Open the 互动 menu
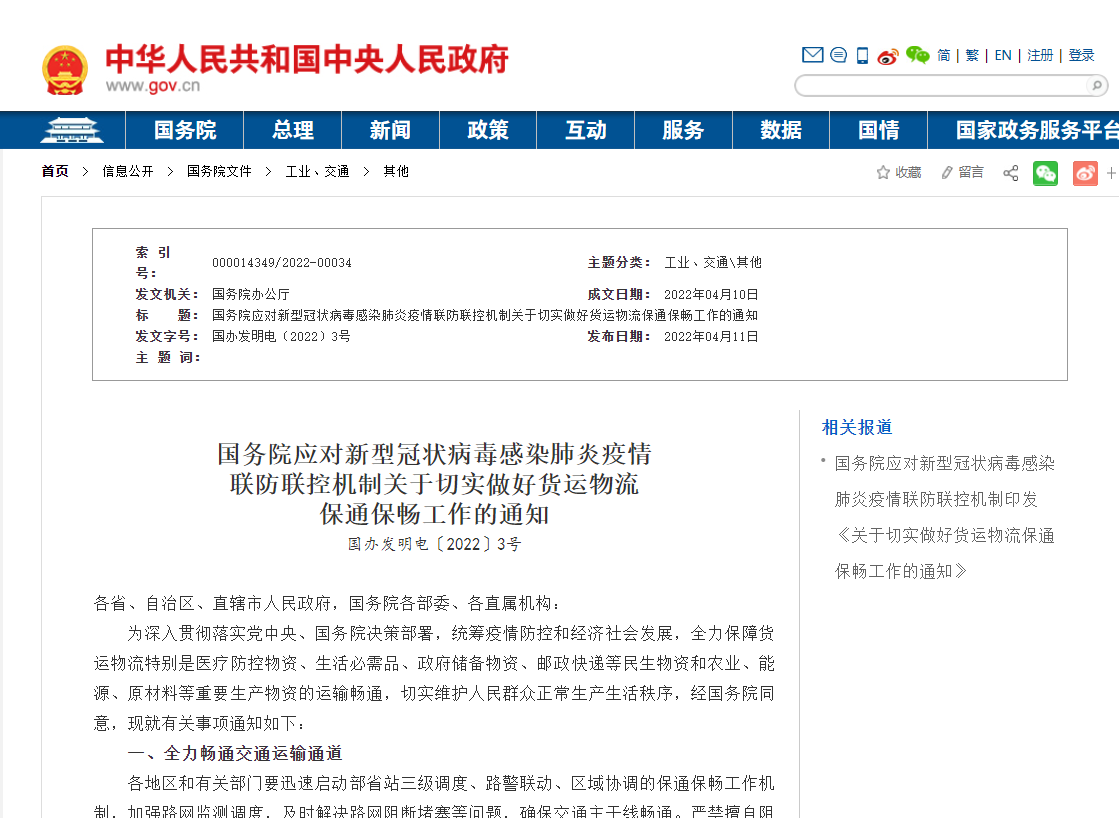 [586, 130]
